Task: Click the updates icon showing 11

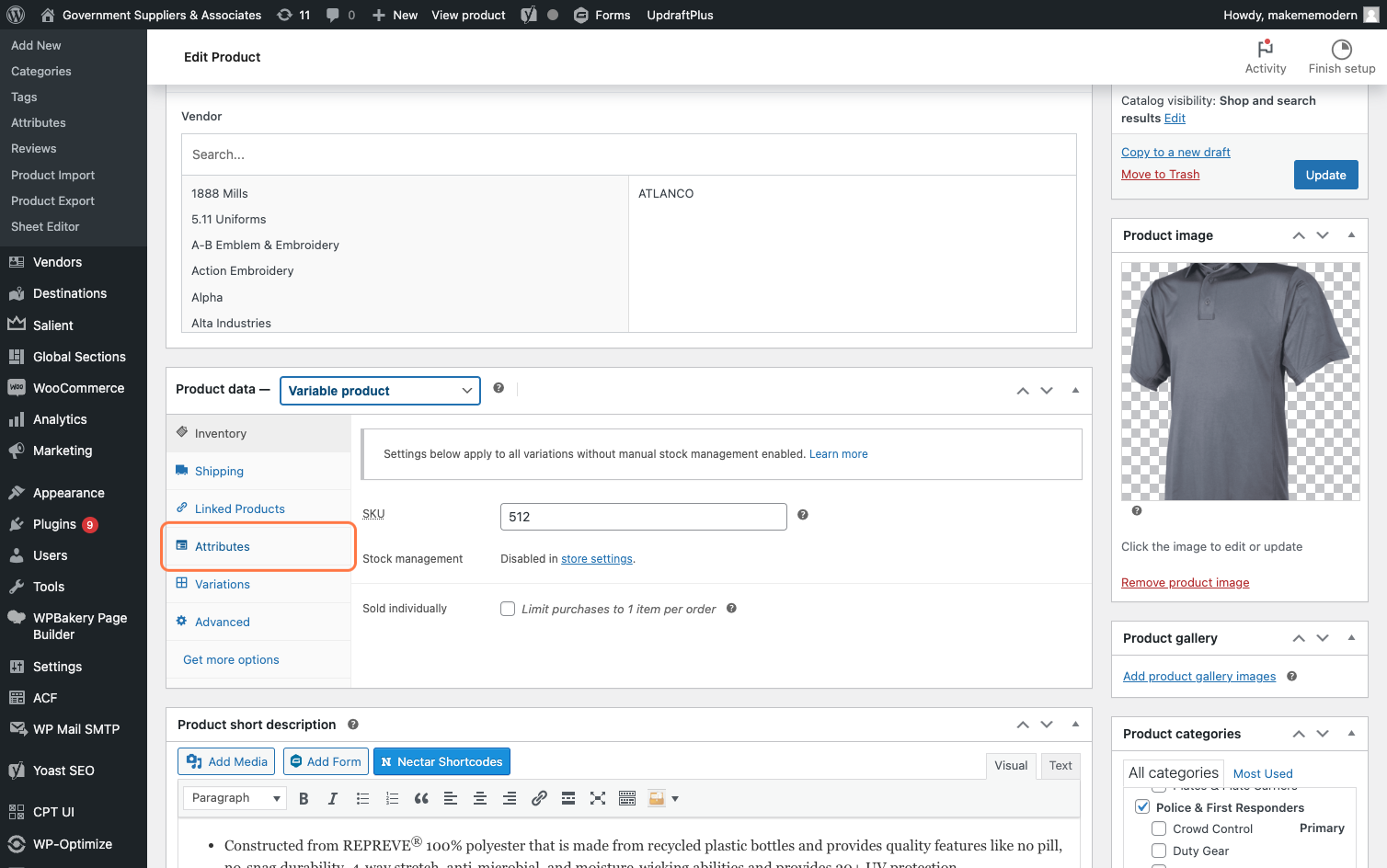Action: click(x=293, y=15)
